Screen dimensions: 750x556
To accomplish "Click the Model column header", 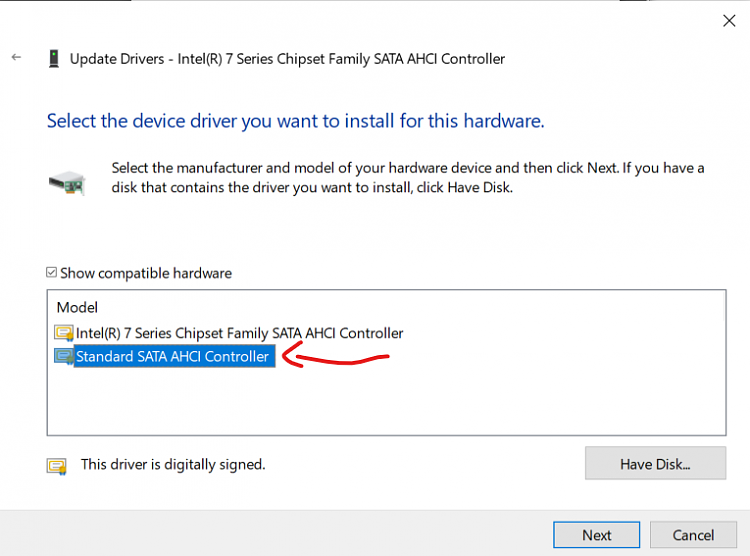I will [x=77, y=307].
